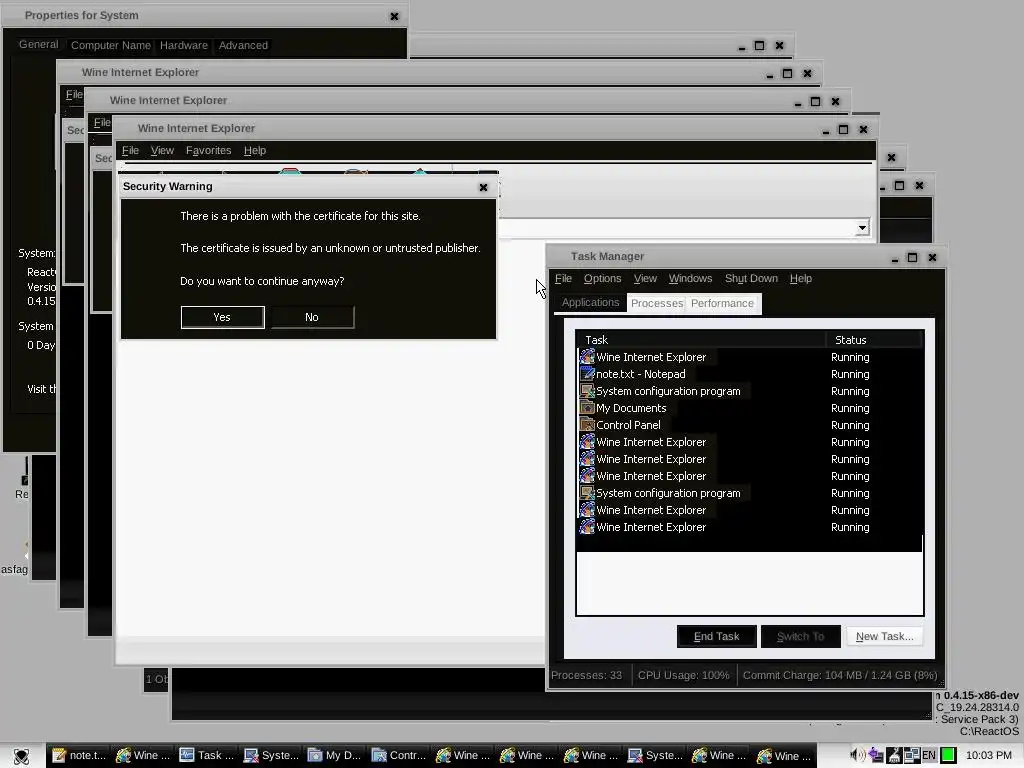The width and height of the screenshot is (1024, 768).
Task: Click the EN language indicator in tray
Action: (929, 756)
